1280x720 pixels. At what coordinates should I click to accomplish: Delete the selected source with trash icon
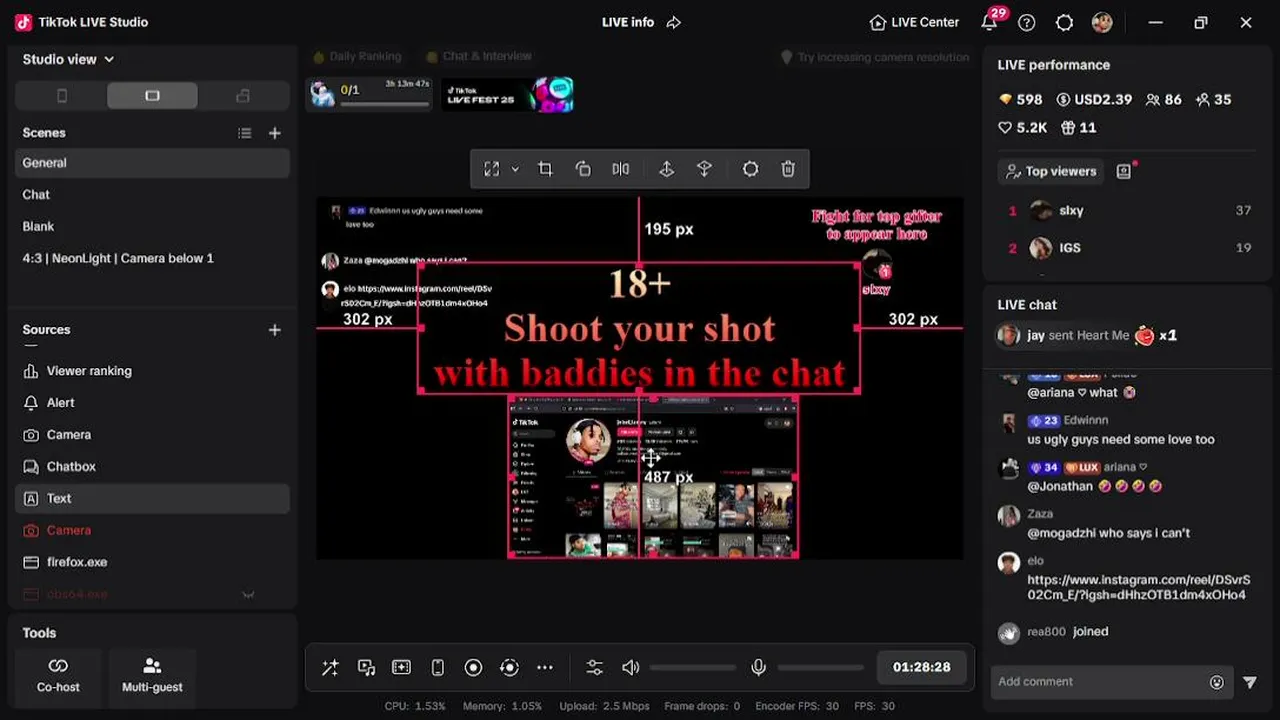[x=788, y=169]
